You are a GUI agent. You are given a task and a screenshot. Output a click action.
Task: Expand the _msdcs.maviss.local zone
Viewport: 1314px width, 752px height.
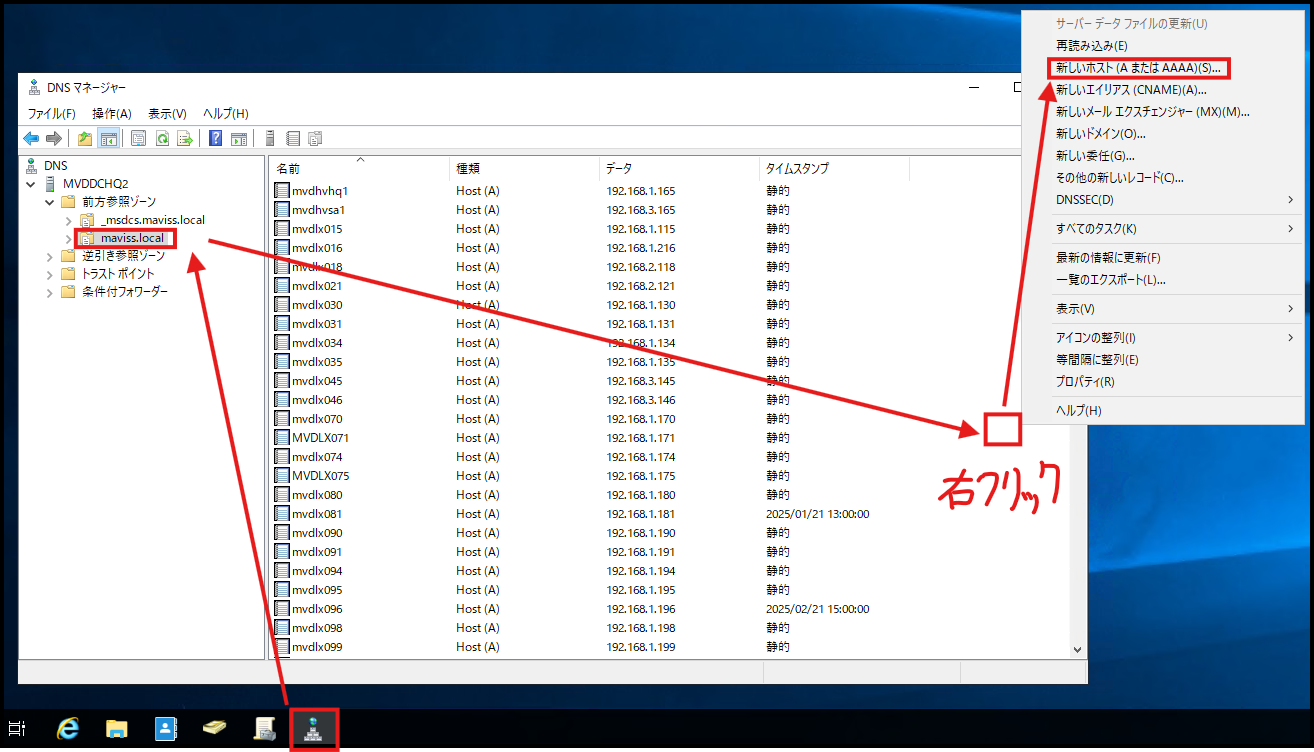[x=68, y=220]
